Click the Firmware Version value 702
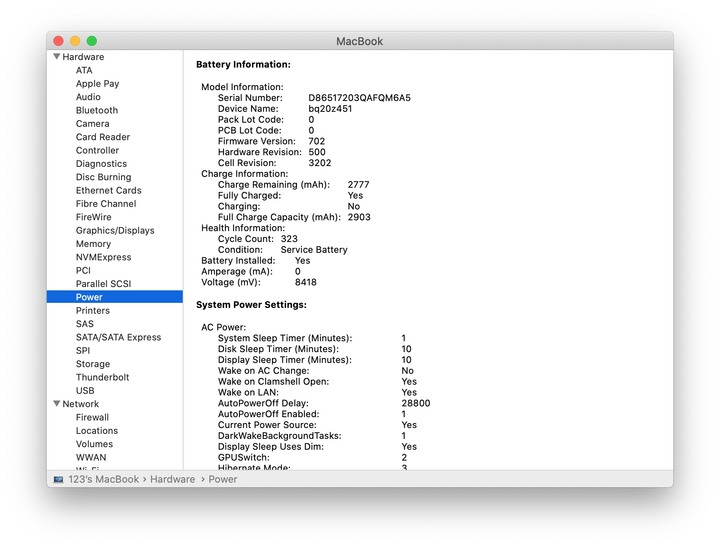Screen dimensions: 720x549 click(316, 141)
